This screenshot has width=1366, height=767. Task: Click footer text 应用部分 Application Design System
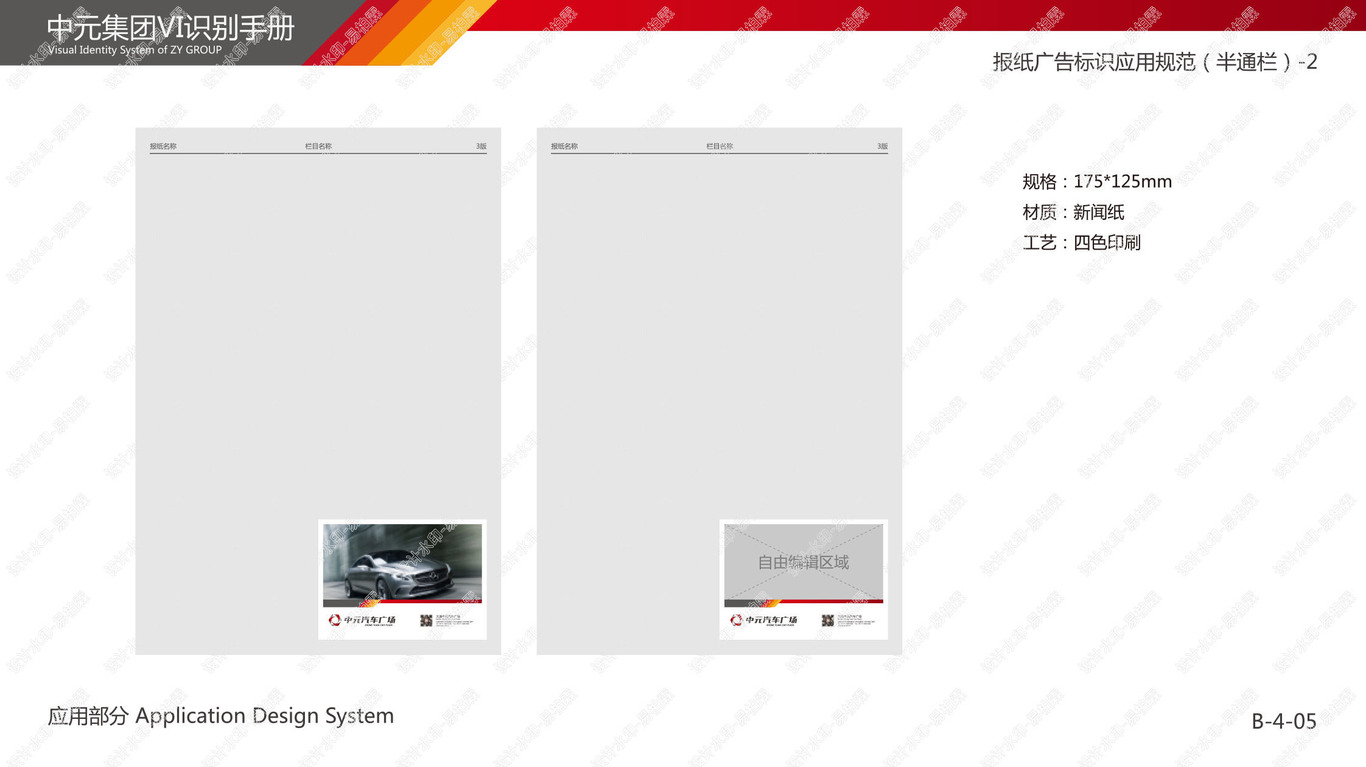(x=221, y=716)
